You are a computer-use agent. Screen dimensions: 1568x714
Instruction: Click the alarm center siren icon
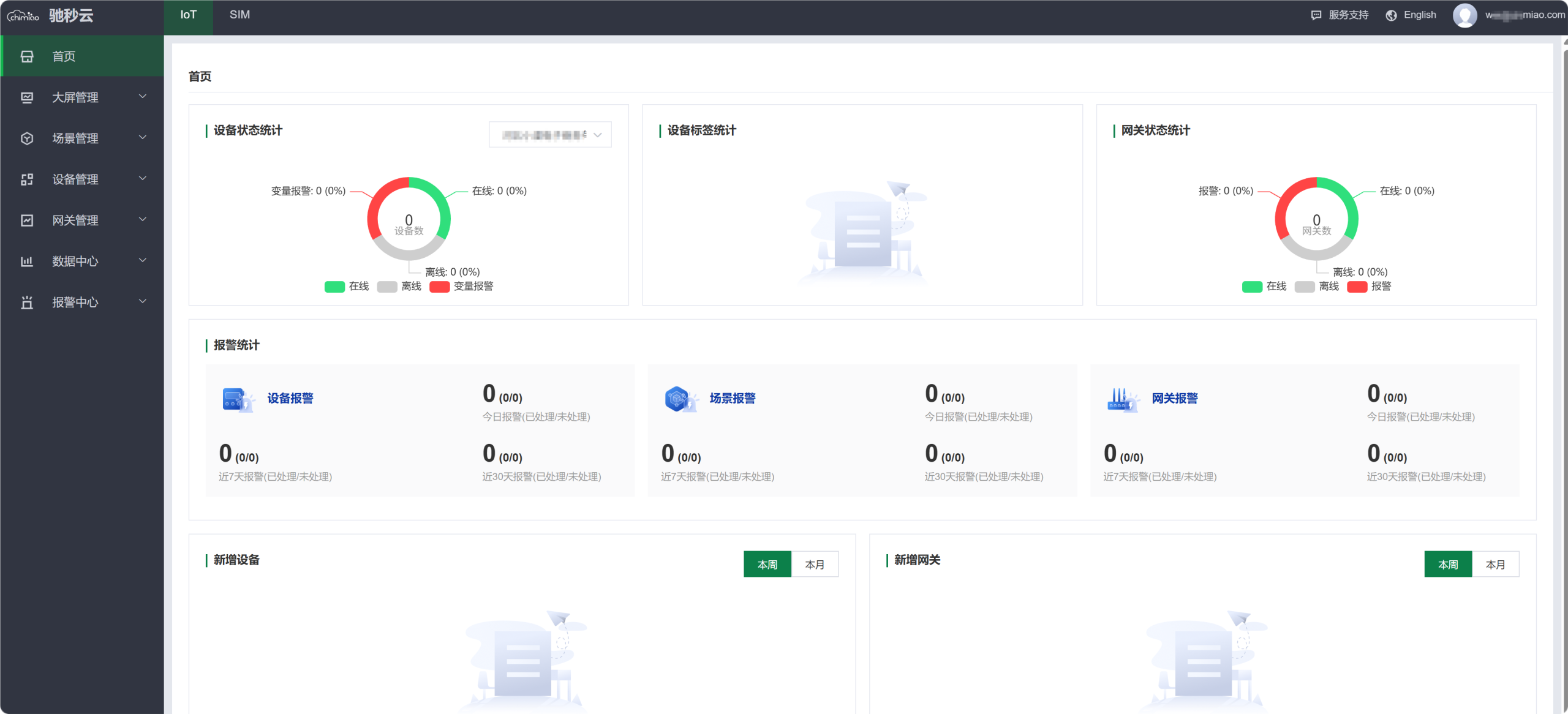coord(27,303)
